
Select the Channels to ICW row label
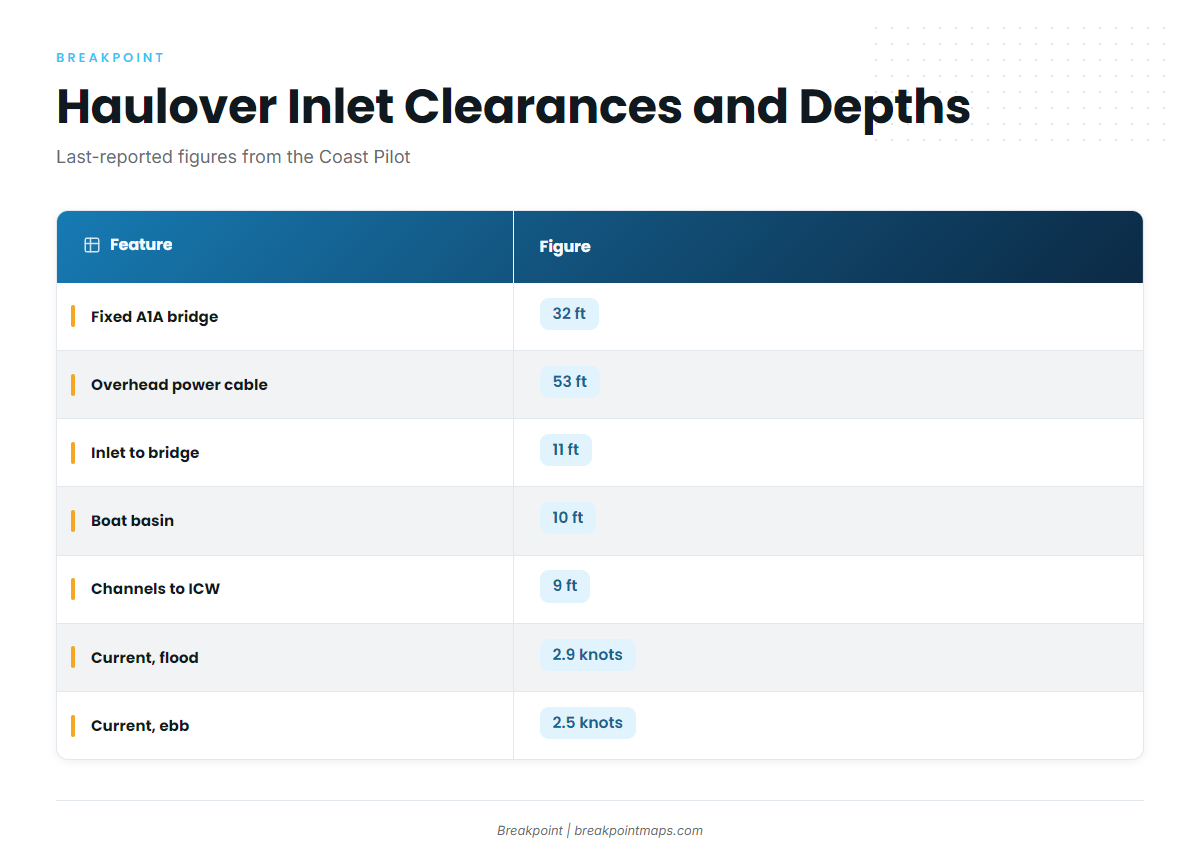coord(155,589)
